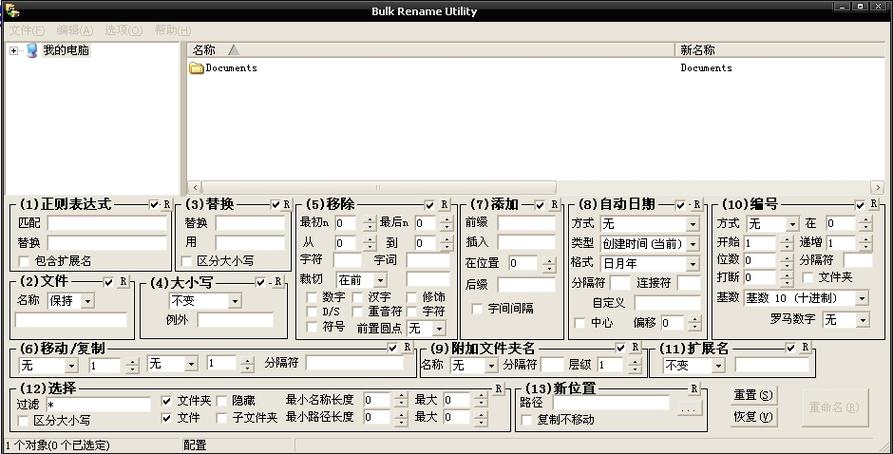This screenshot has height=454, width=893.
Task: Click the Documents folder icon in file list
Action: [196, 68]
